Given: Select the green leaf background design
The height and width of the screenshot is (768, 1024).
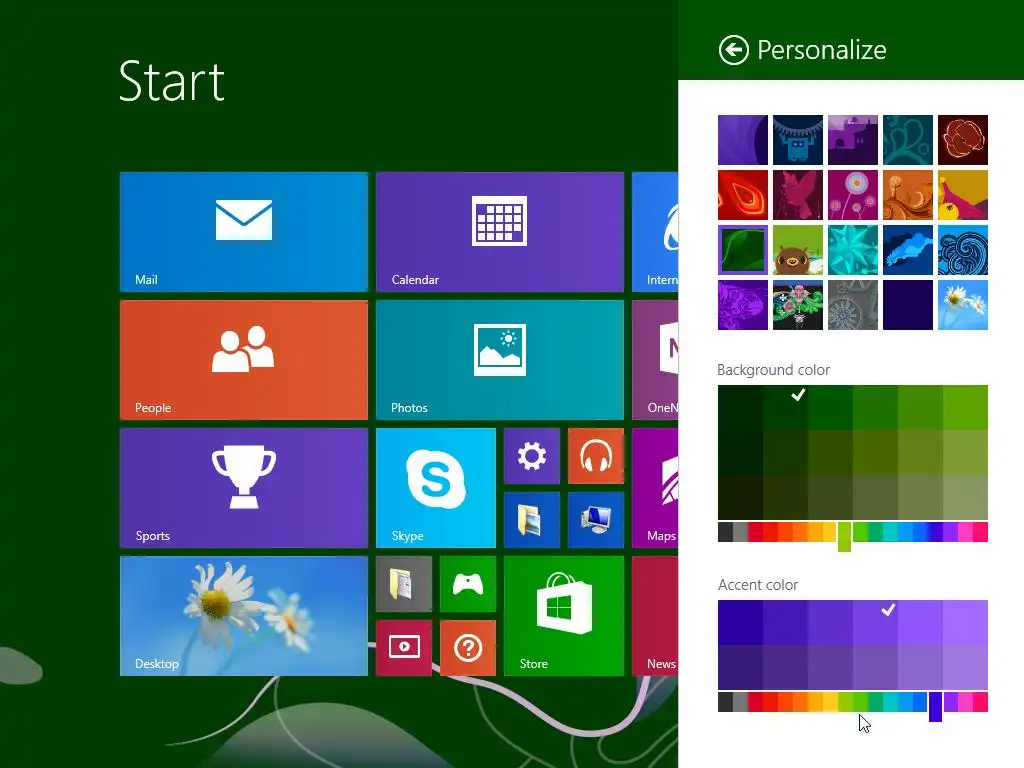Looking at the screenshot, I should pos(743,250).
